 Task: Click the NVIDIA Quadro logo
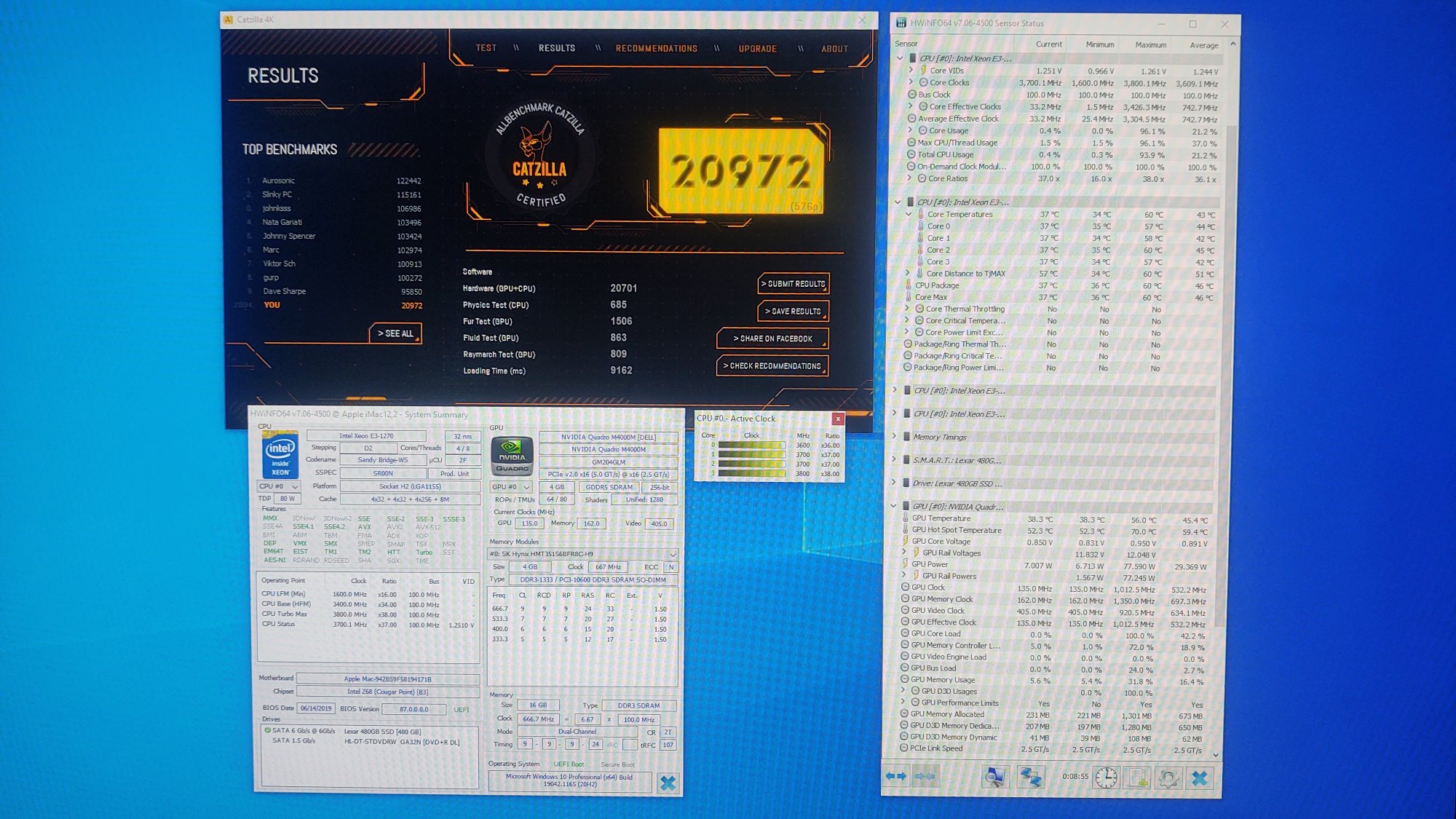[512, 456]
